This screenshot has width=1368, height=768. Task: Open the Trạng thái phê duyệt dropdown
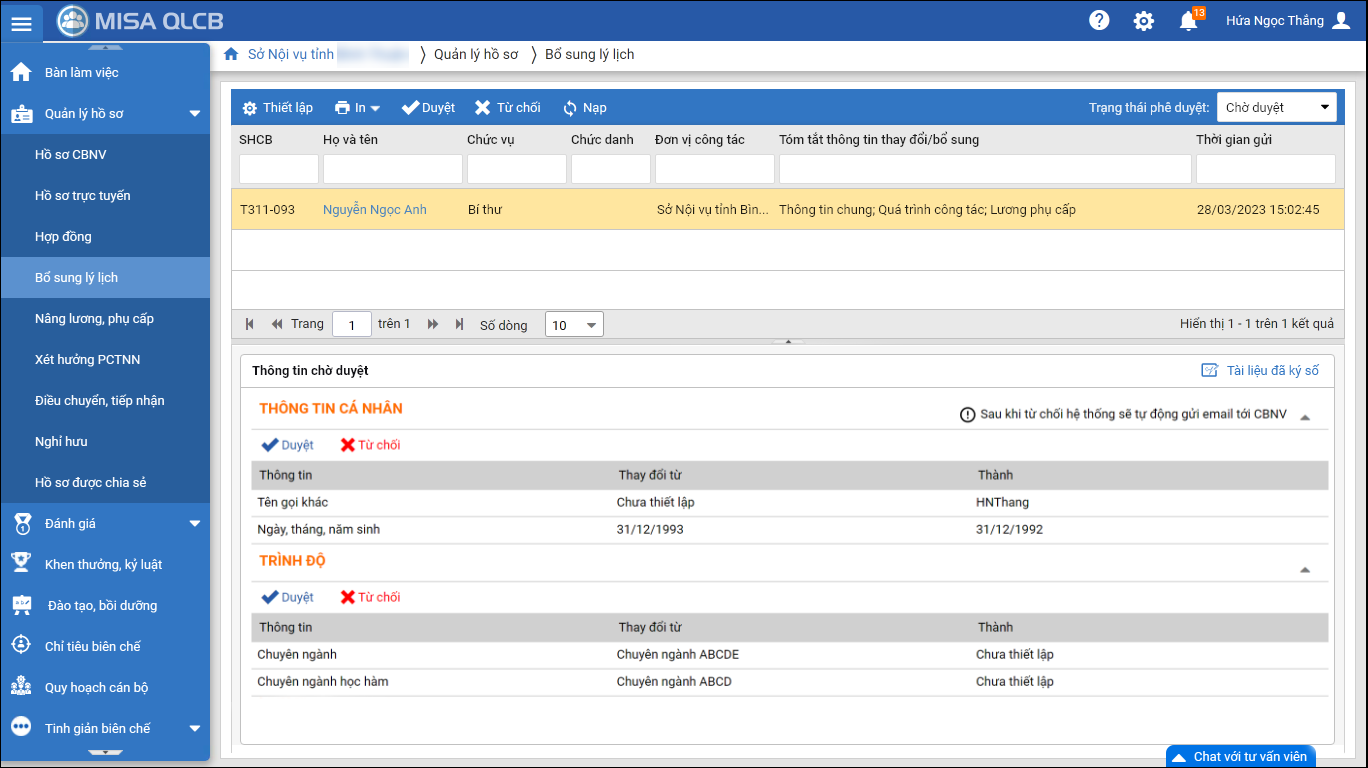(1279, 108)
